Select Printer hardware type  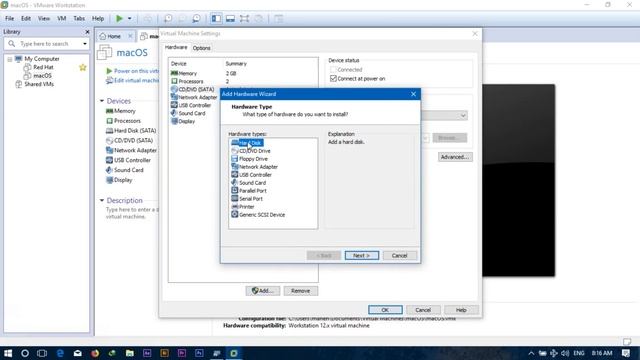[242, 207]
